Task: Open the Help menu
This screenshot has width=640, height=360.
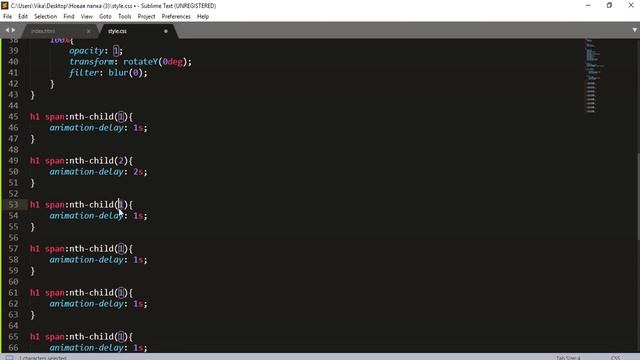Action: click(203, 16)
